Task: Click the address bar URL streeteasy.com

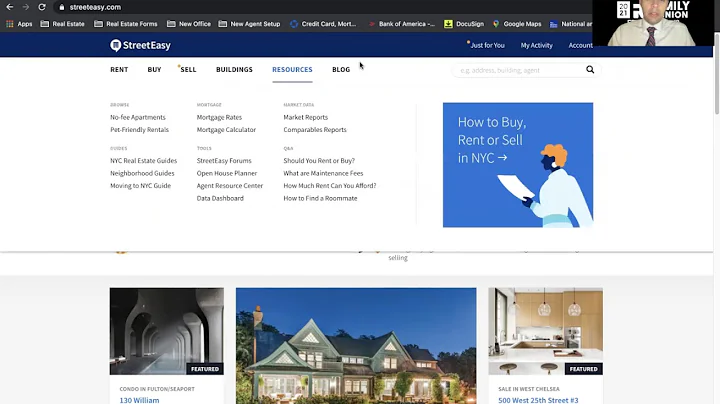Action: click(95, 7)
